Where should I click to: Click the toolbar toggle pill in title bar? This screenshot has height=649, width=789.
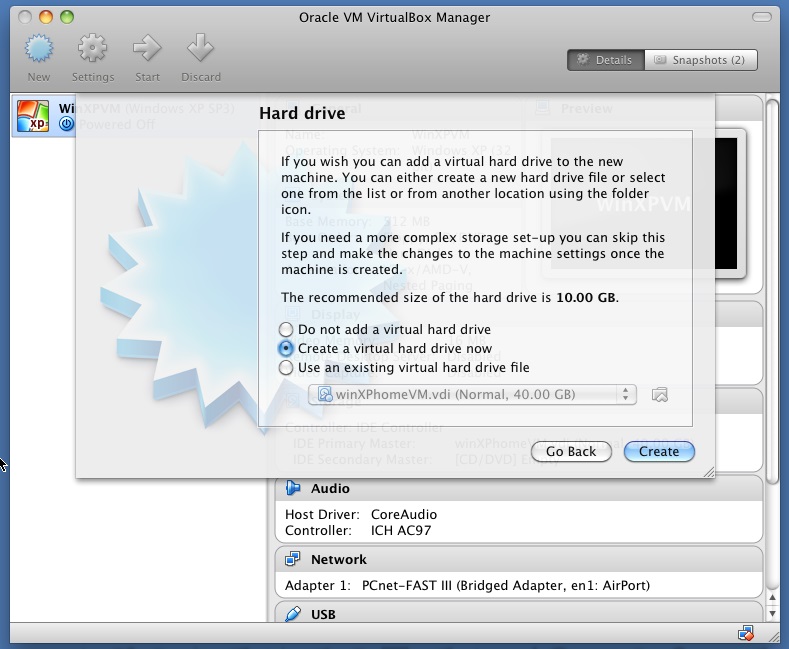click(762, 18)
